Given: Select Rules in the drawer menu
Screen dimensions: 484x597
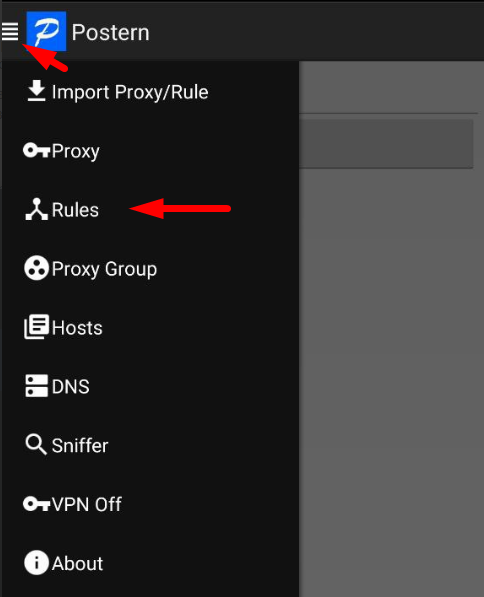Looking at the screenshot, I should coord(150,209).
